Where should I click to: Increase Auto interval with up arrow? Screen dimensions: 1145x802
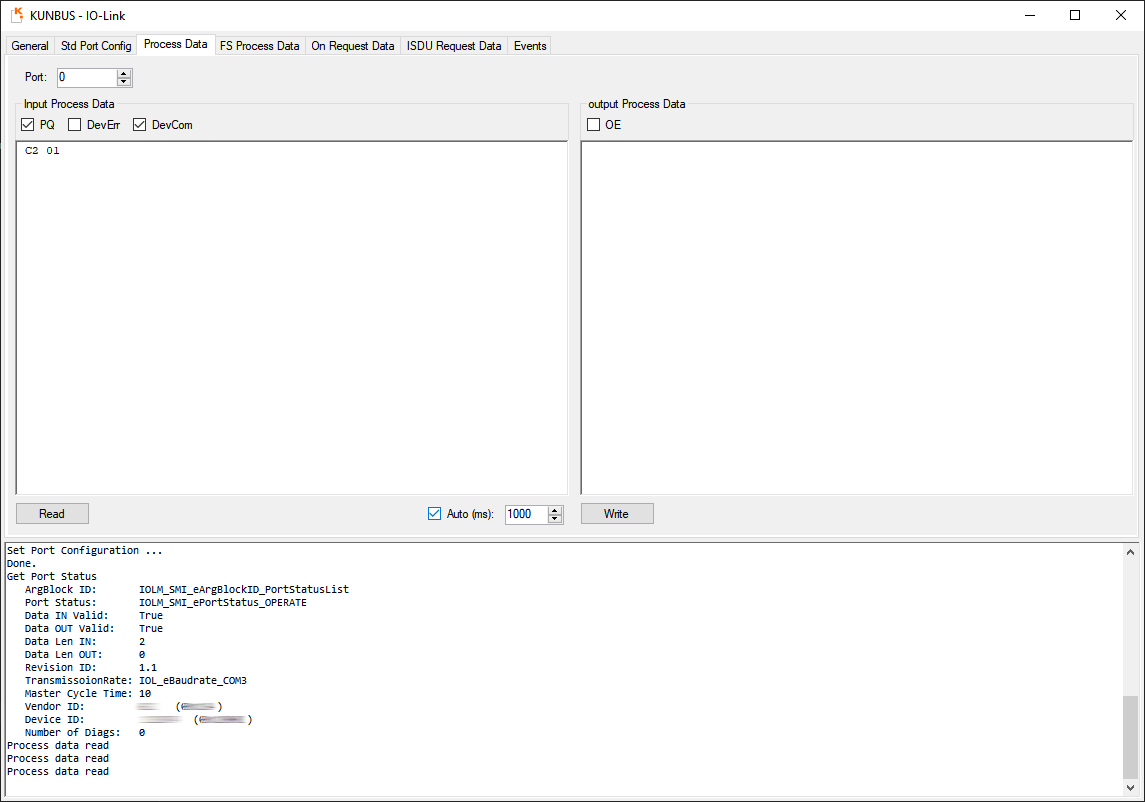coord(556,509)
